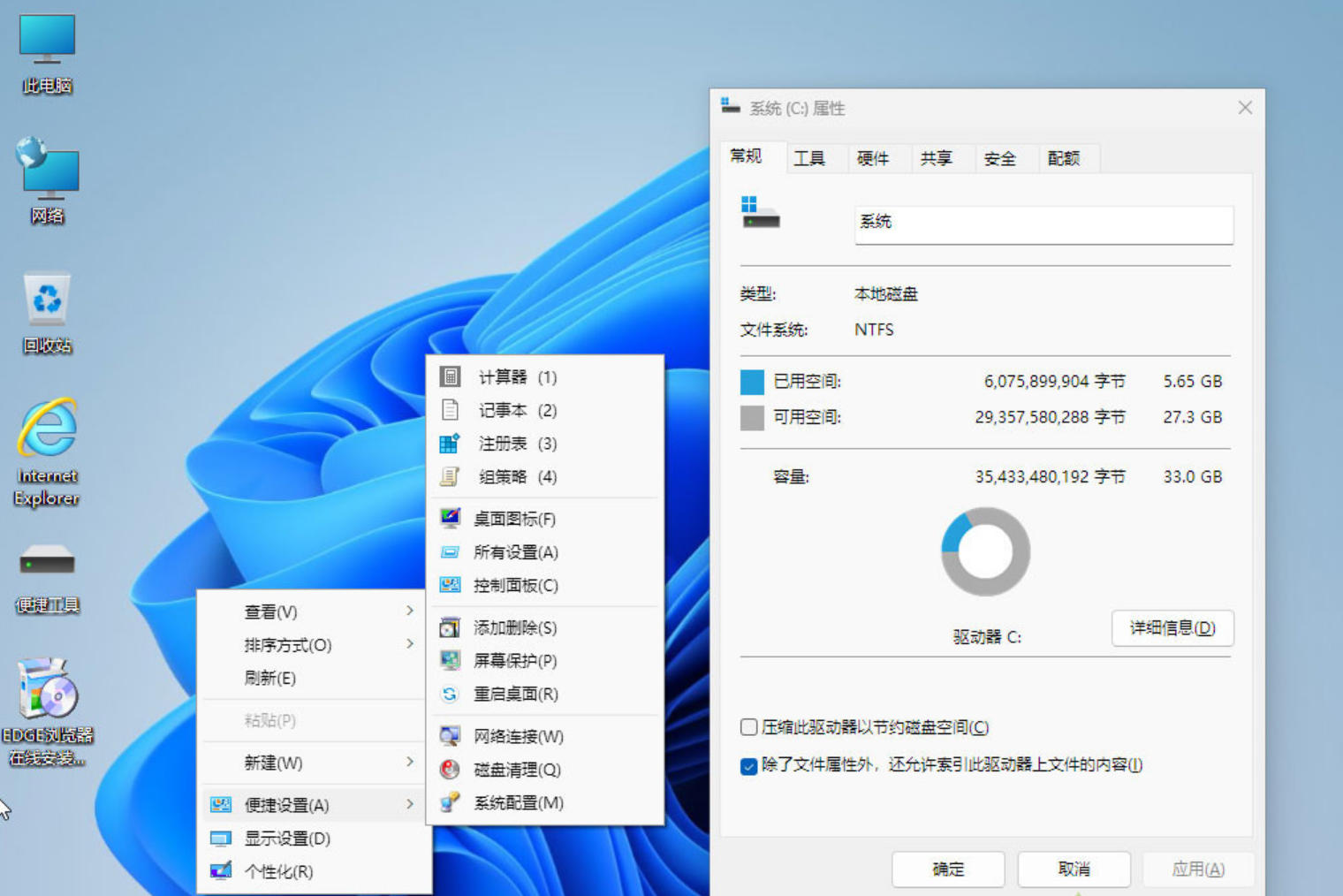Confirm changes with the 确定 button
1343x896 pixels.
(x=948, y=869)
